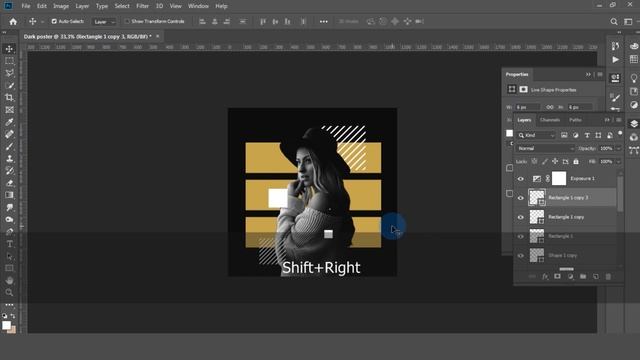
Task: Open the Opacity value dropdown arrow
Action: click(618, 149)
